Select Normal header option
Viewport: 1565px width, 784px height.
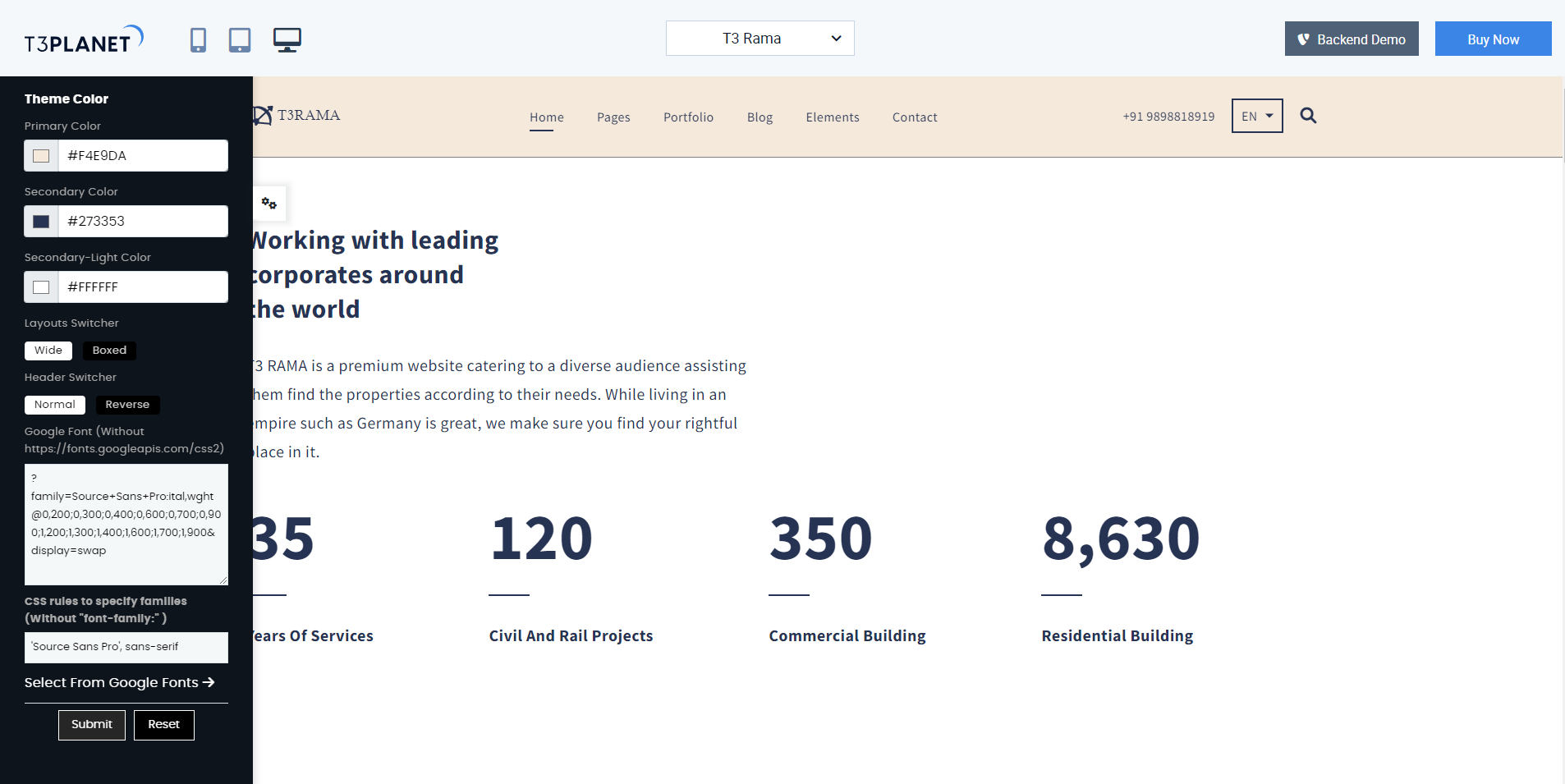click(x=55, y=405)
